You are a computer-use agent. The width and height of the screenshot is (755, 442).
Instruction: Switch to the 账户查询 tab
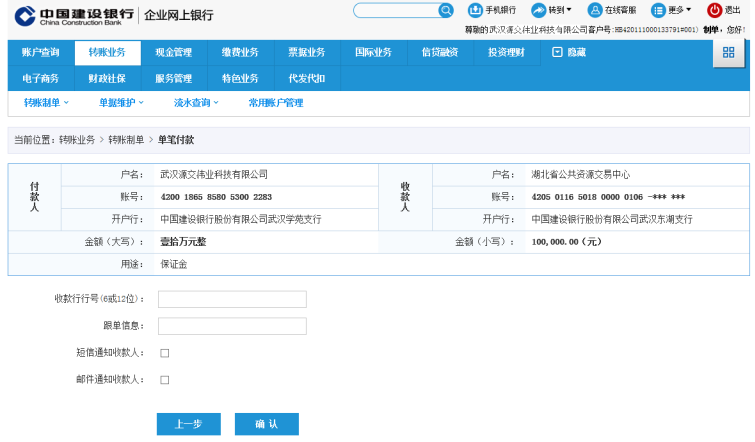(40, 52)
